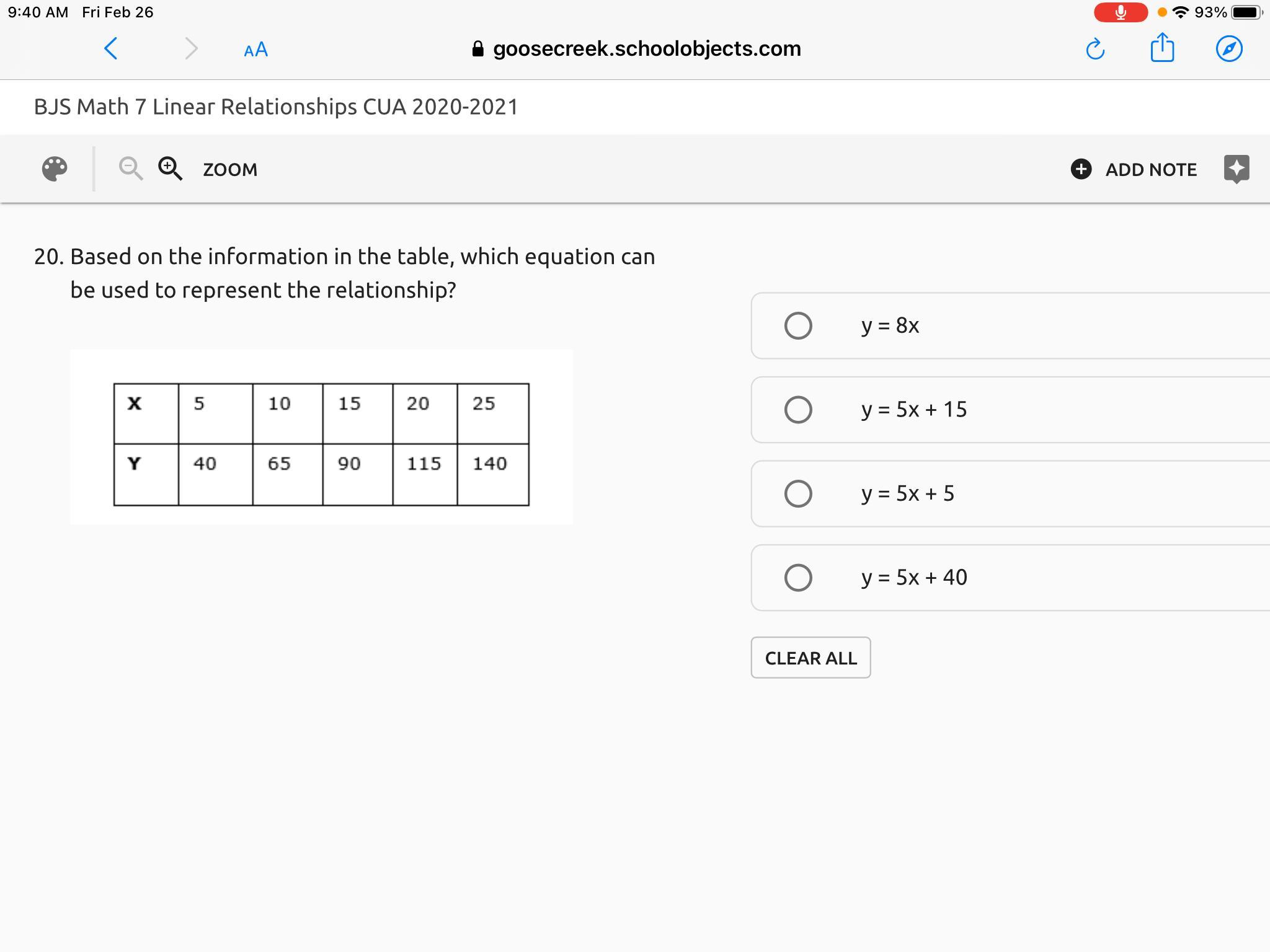Tap the compass browser icon

click(x=1229, y=48)
